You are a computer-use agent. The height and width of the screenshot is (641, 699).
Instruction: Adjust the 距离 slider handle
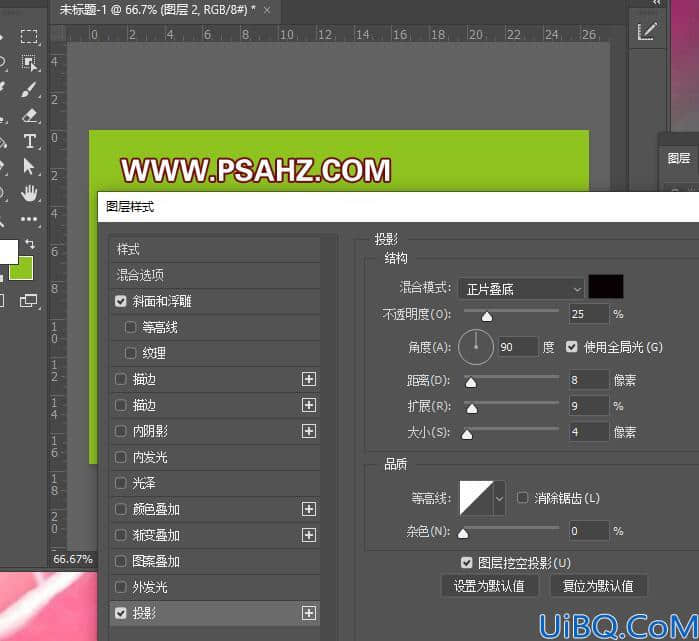tap(471, 382)
